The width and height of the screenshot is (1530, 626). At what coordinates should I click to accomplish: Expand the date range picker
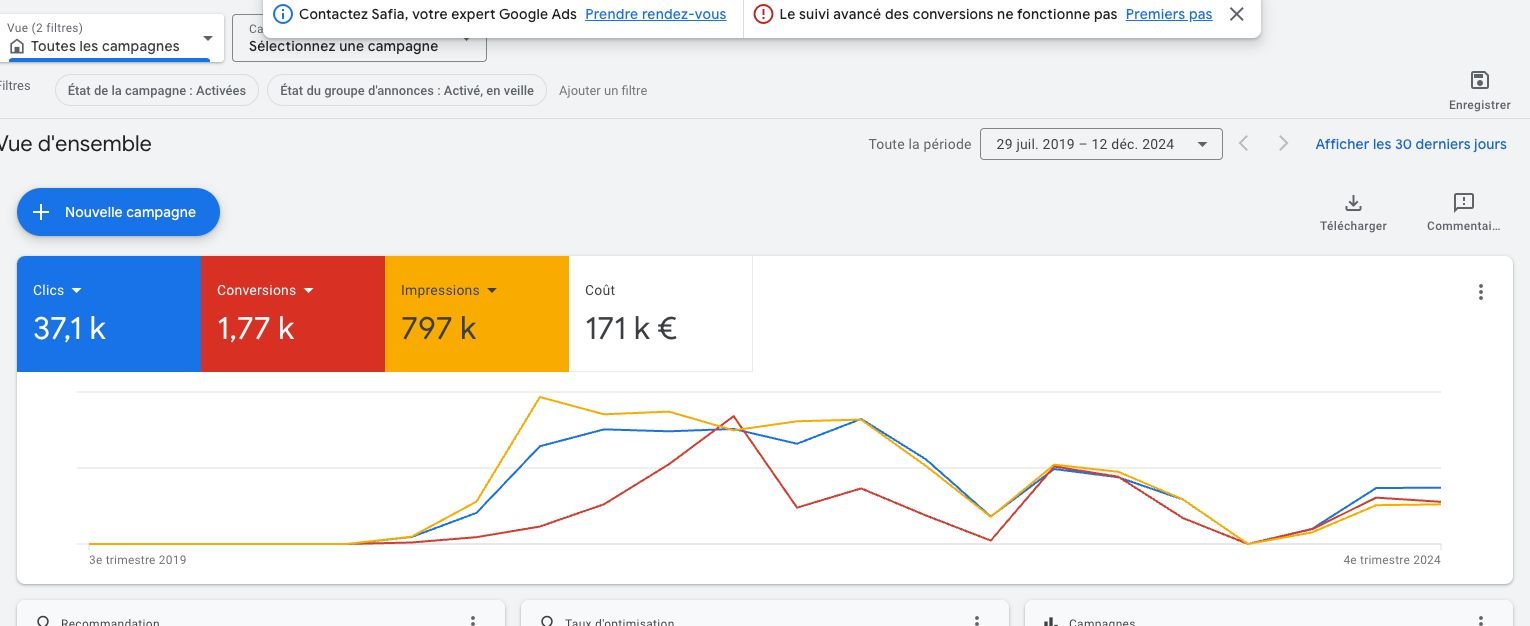(x=1100, y=144)
